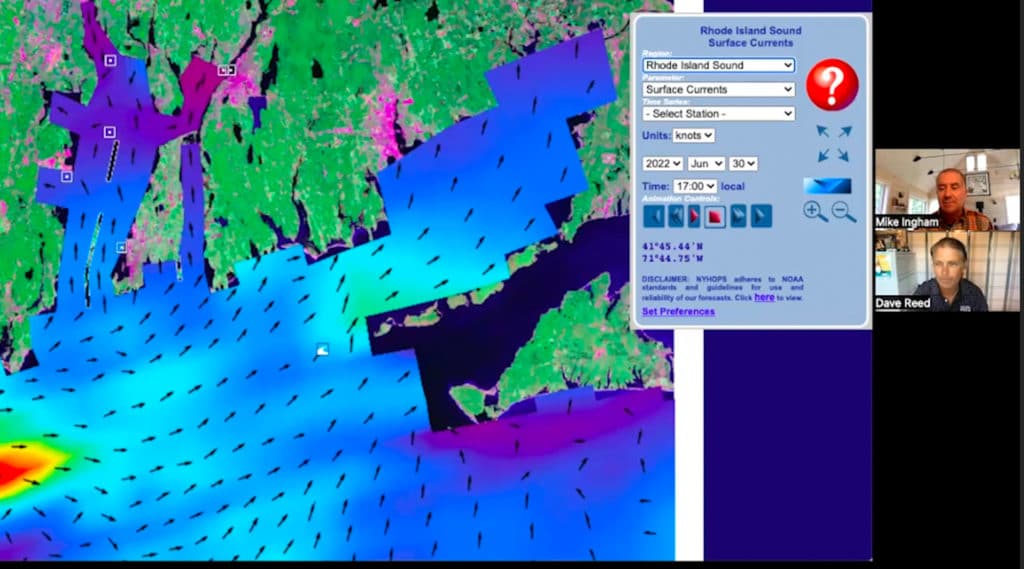Click the blue color scale legend swatch
Screen dimensions: 1024x569
pos(827,185)
